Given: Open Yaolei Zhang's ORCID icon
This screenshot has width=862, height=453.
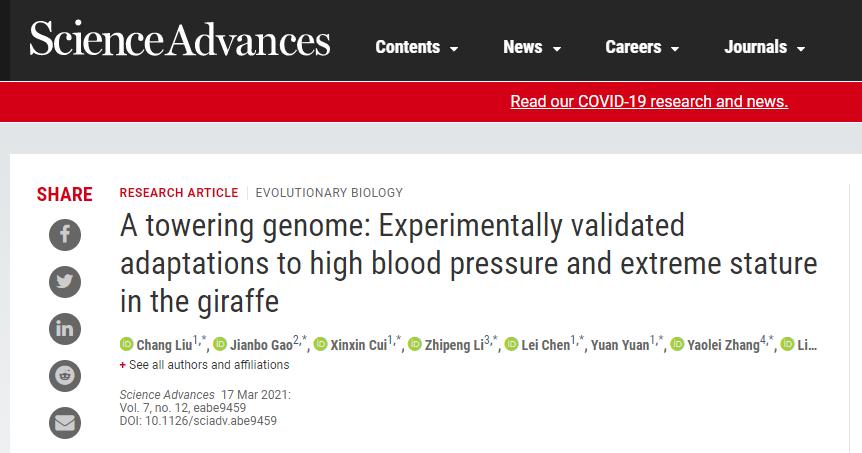Looking at the screenshot, I should [677, 344].
